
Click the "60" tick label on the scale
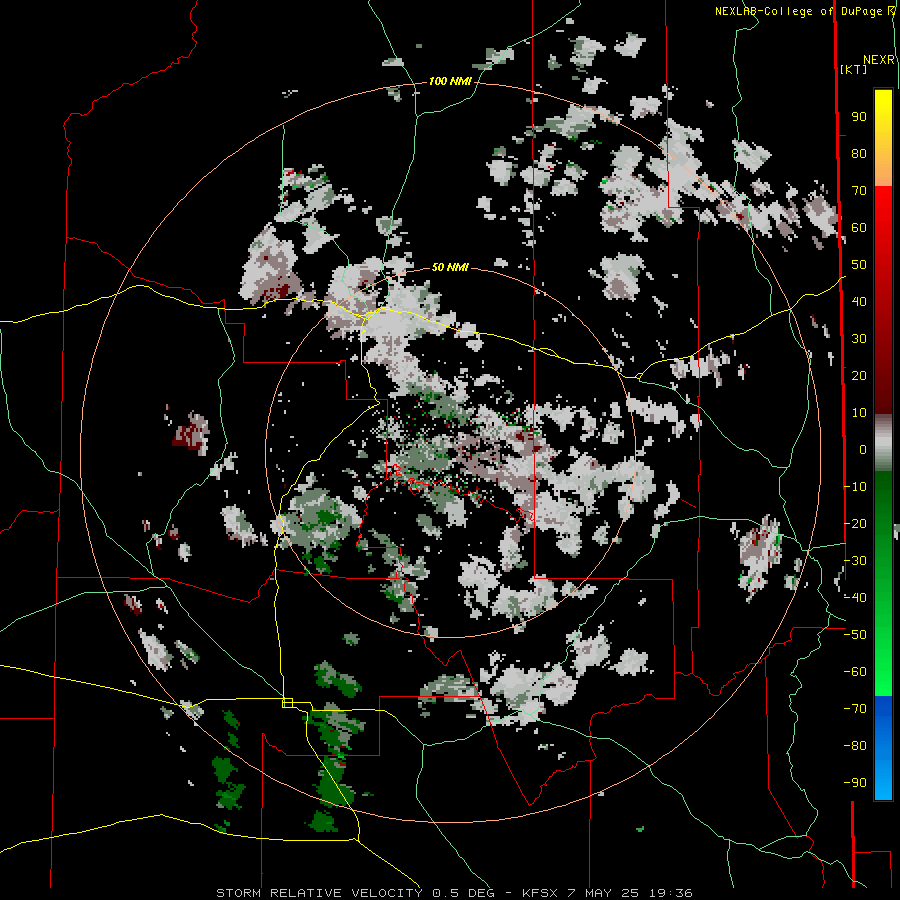[x=859, y=228]
